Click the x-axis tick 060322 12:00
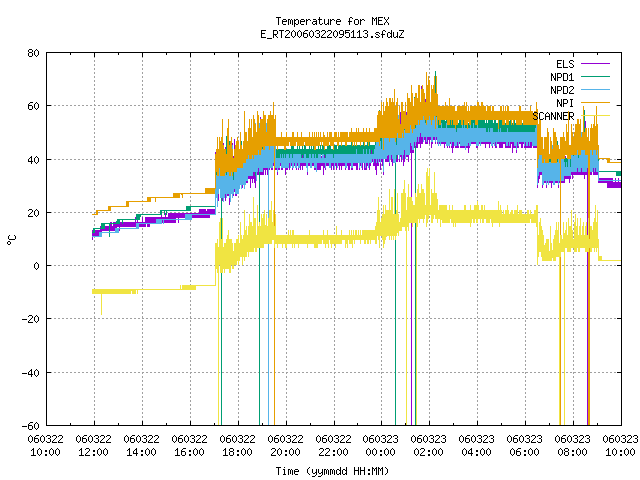 click(x=94, y=445)
